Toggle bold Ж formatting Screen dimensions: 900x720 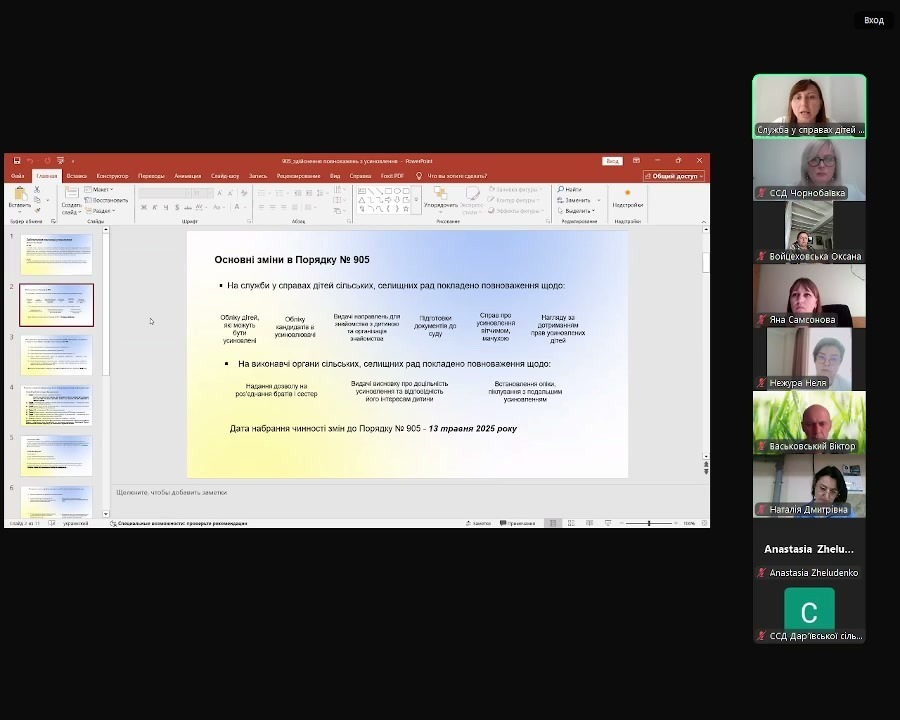144,208
